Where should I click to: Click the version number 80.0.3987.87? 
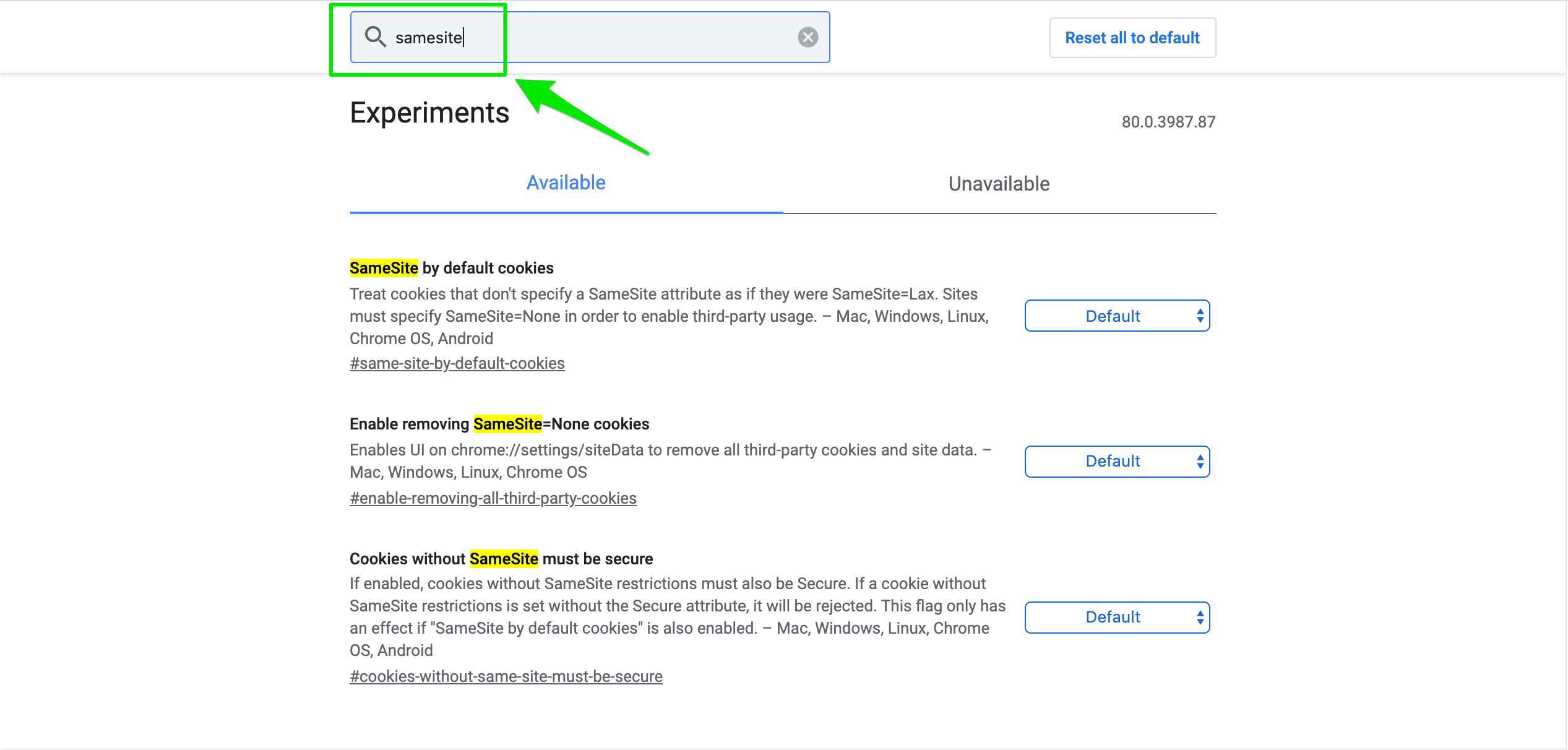click(1168, 122)
